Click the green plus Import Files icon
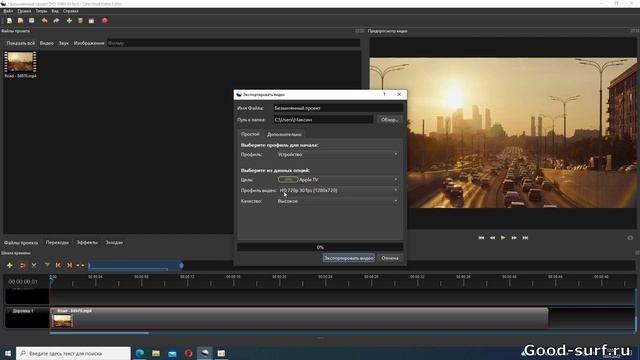Screen dimensions: 640x360 click(69, 20)
